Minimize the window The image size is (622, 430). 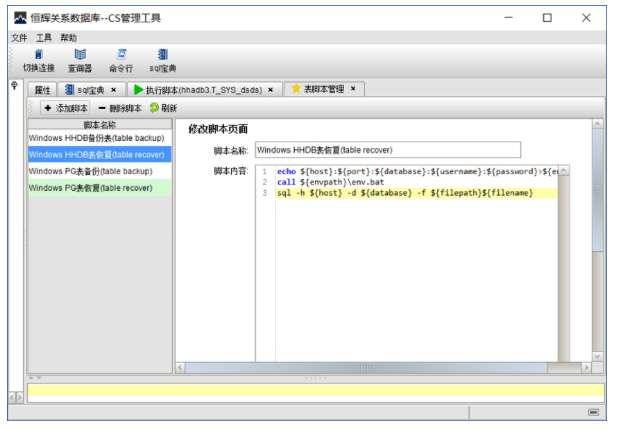(509, 18)
